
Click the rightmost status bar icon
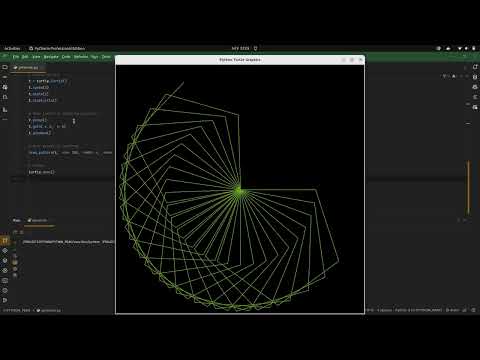click(473, 310)
